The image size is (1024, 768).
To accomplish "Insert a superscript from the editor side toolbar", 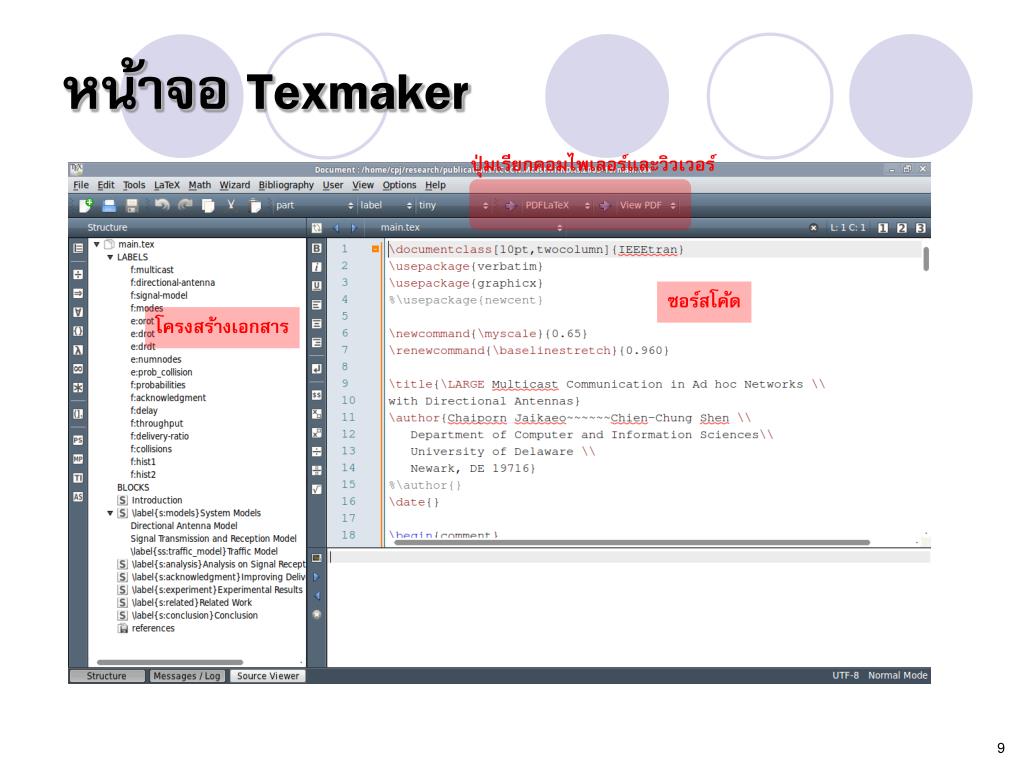I will click(x=317, y=433).
